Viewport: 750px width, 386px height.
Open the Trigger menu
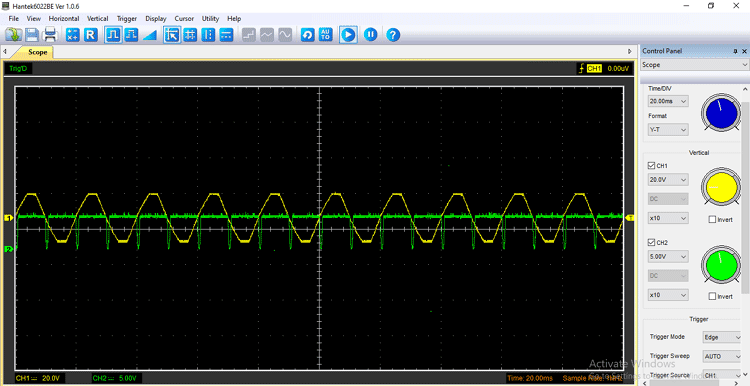pyautogui.click(x=127, y=19)
